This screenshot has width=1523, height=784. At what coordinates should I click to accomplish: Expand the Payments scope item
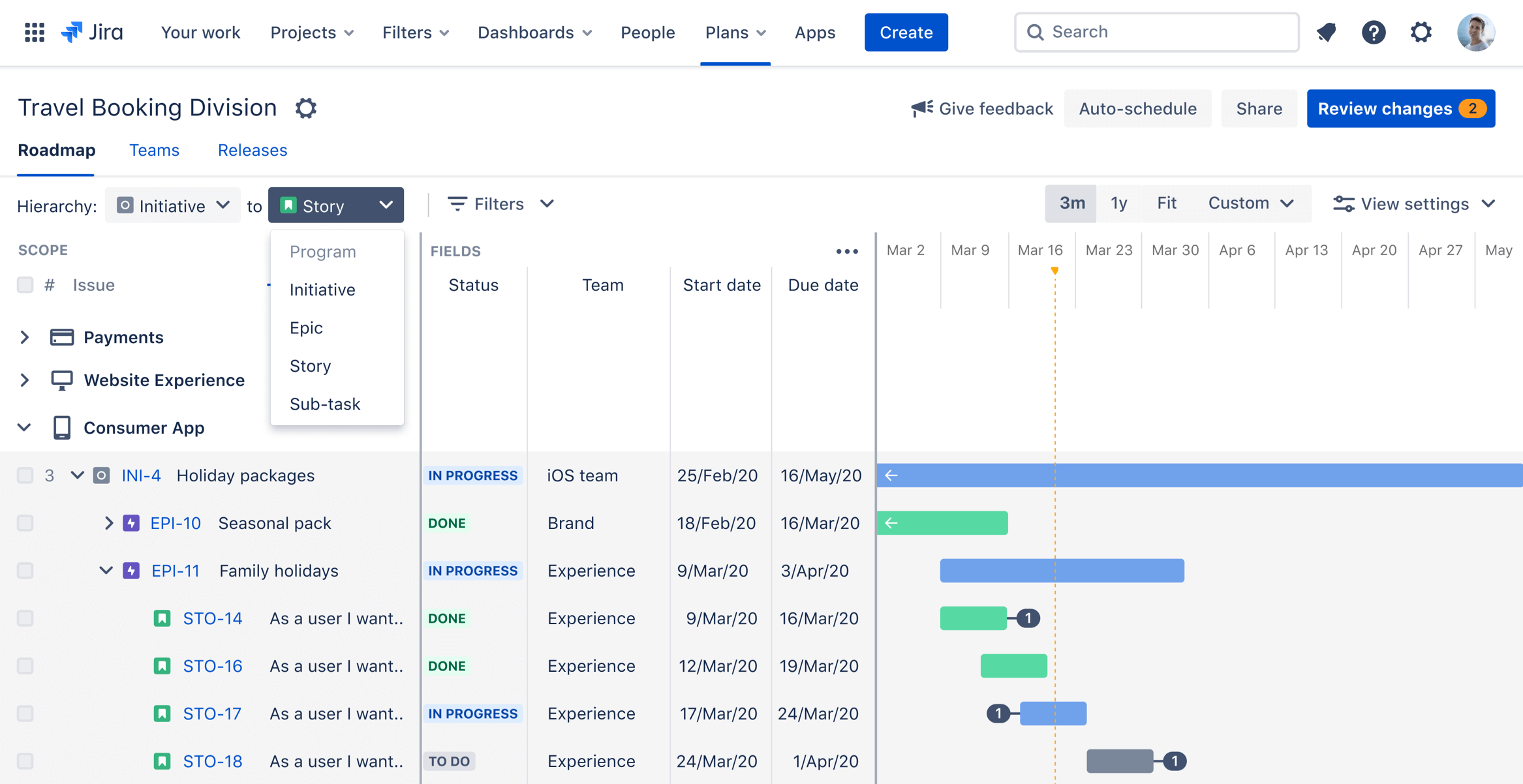point(24,336)
